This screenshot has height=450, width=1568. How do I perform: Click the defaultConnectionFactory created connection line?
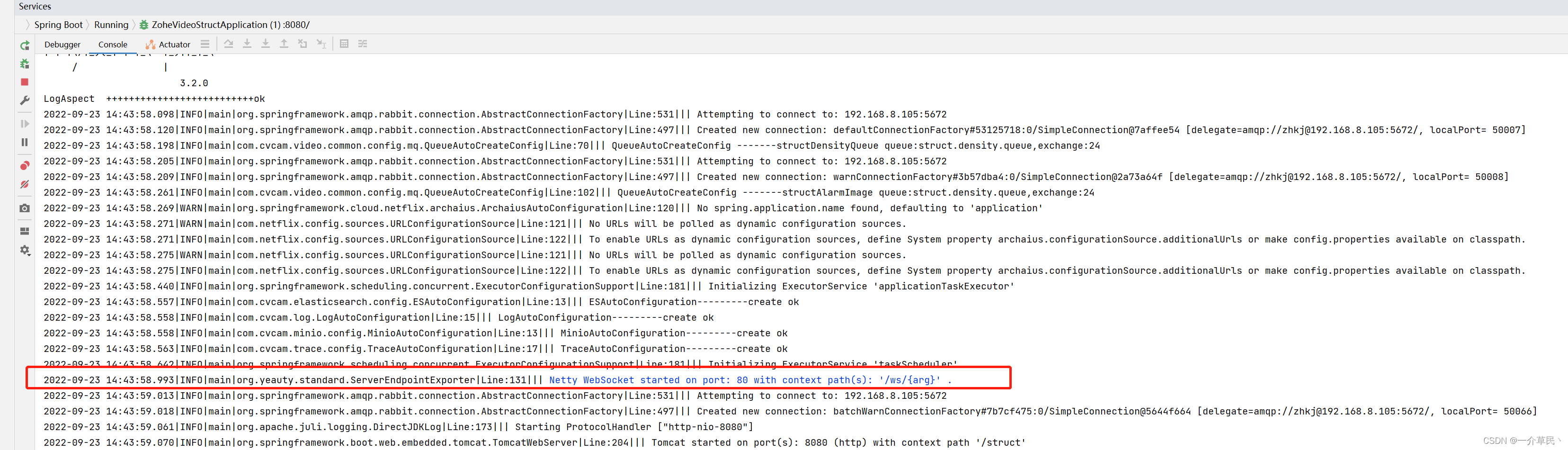click(x=784, y=130)
